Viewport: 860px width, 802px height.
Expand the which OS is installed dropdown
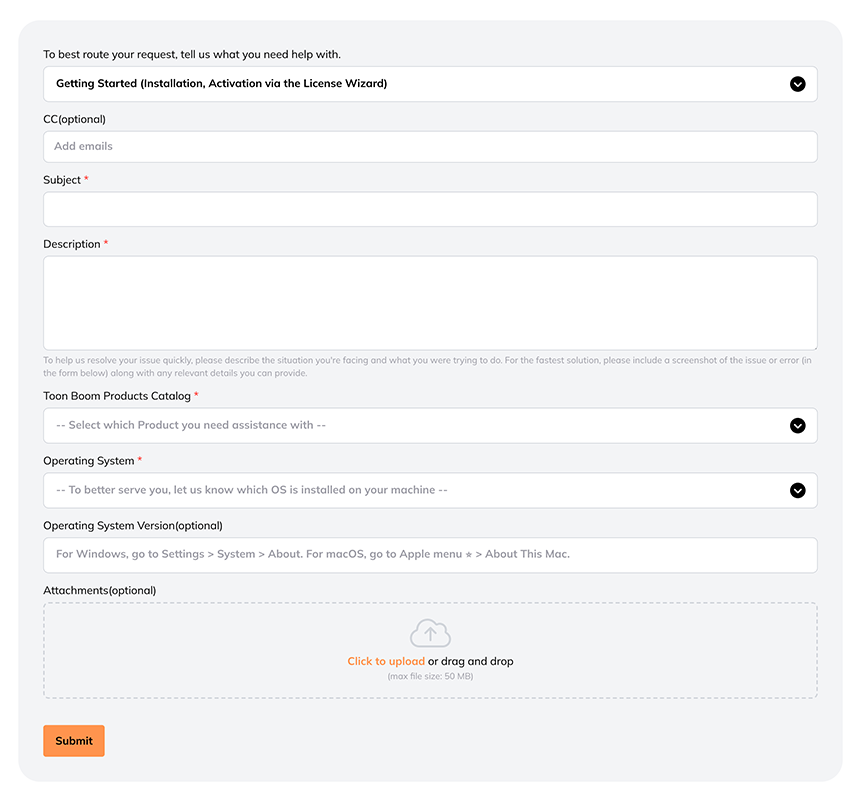coord(431,490)
